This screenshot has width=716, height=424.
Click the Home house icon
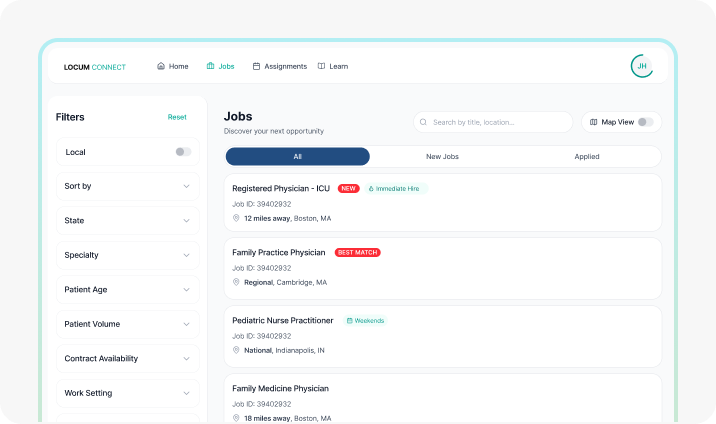point(161,67)
